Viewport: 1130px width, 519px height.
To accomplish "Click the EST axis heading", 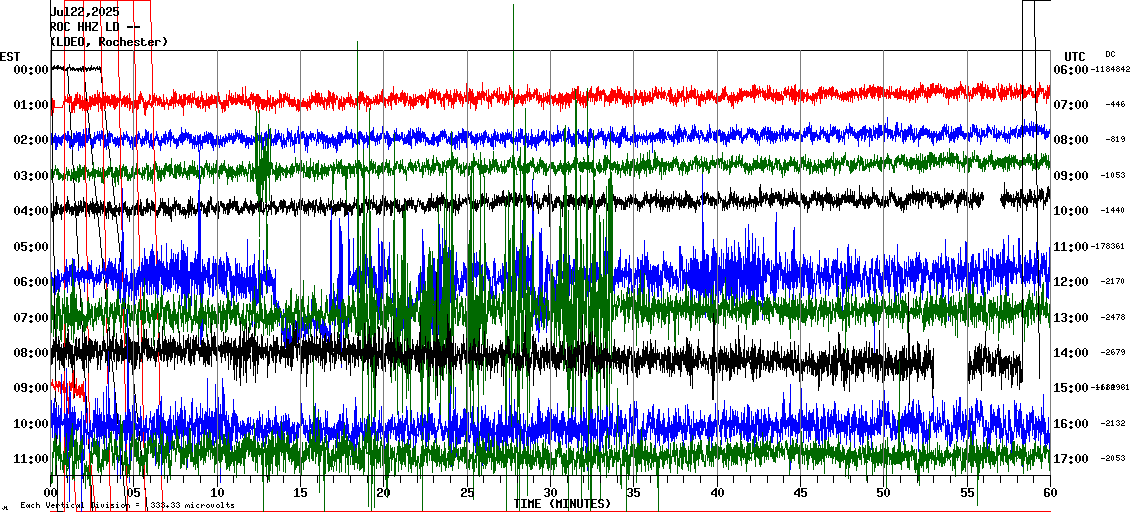I will 10,56.
